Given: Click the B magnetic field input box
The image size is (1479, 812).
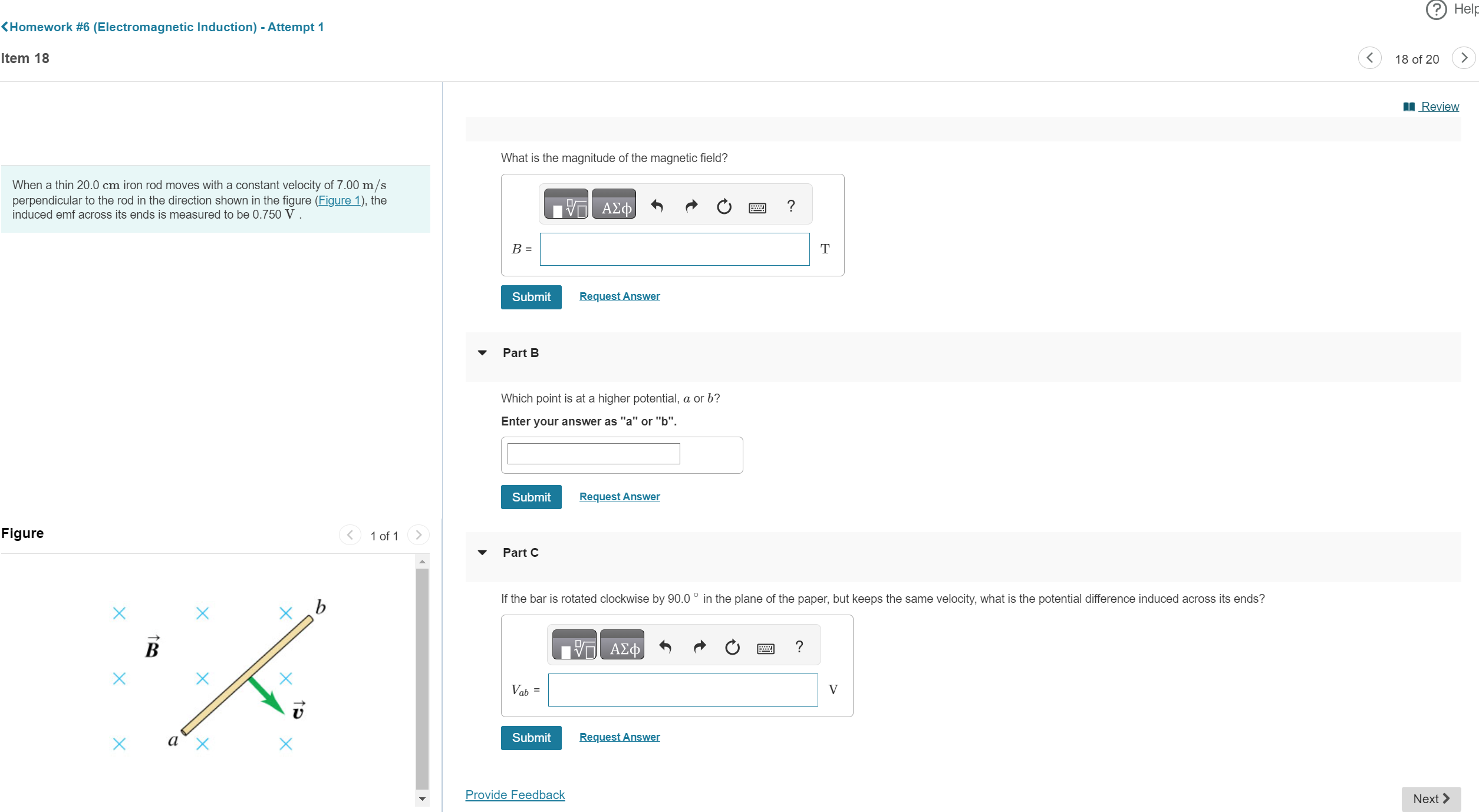Looking at the screenshot, I should [674, 249].
